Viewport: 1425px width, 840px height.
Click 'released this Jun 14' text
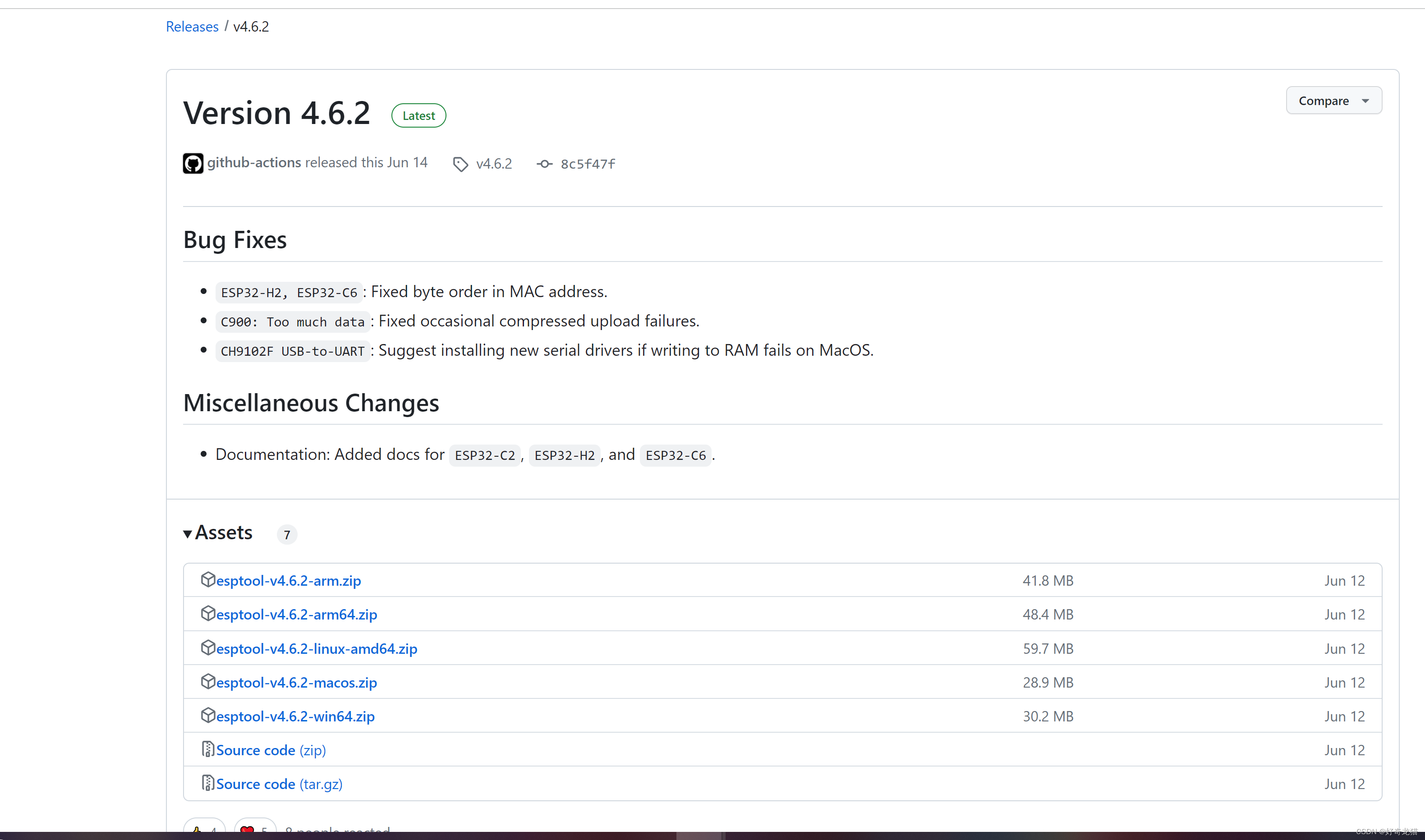(366, 162)
